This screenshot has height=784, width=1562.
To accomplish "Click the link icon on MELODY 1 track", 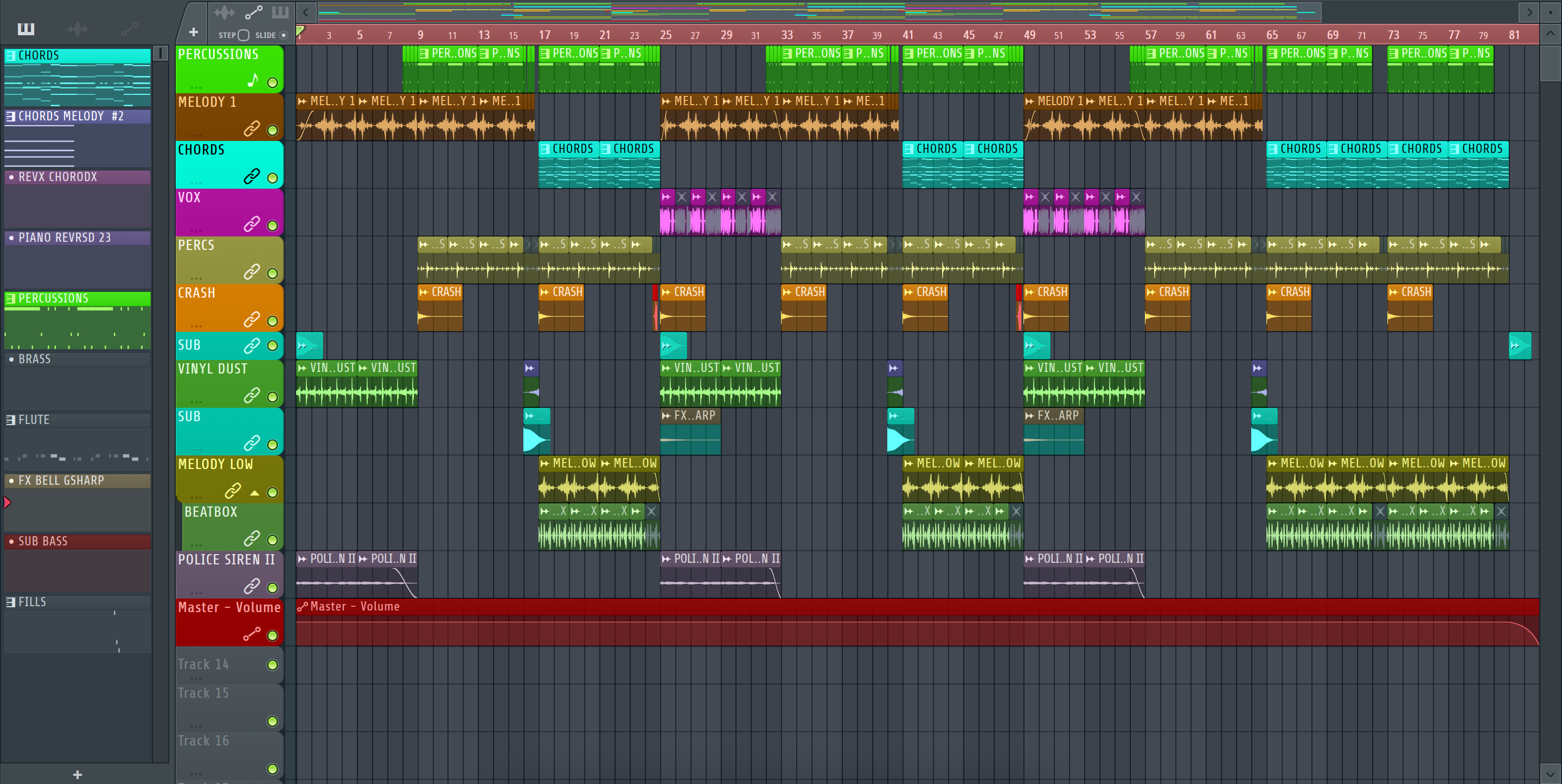I will coord(252,128).
